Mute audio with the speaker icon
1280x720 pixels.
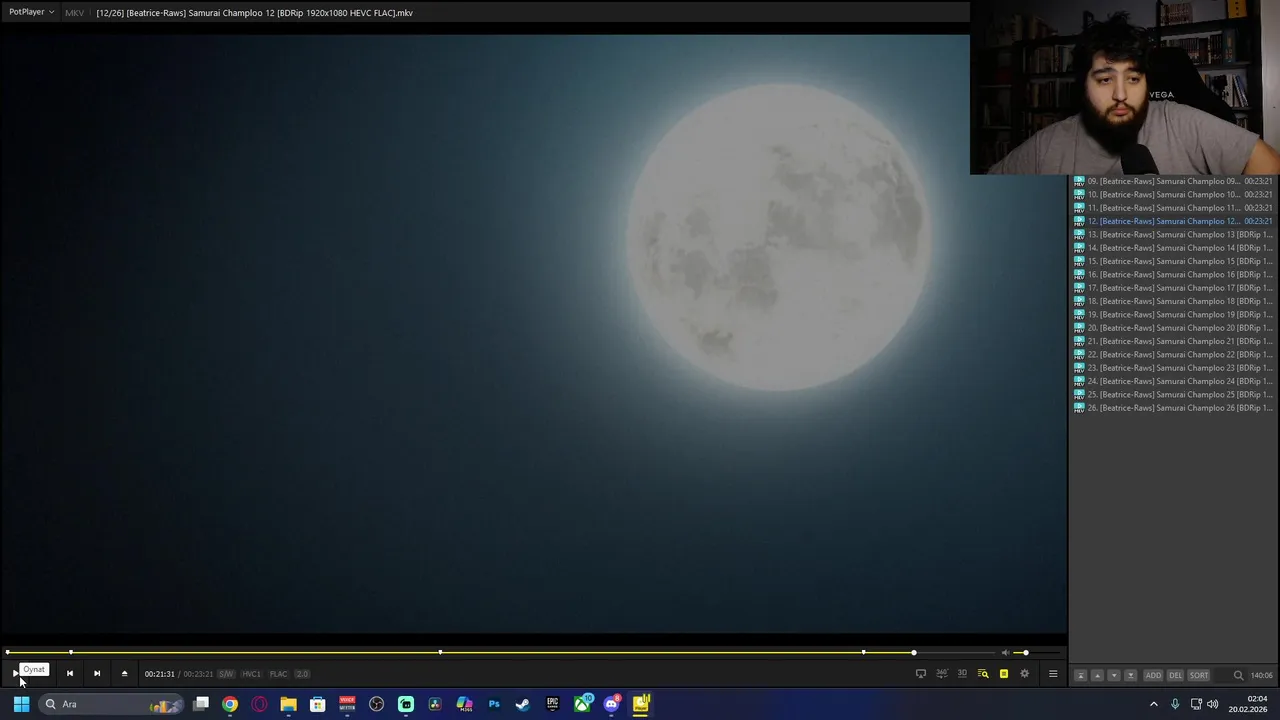(1005, 653)
